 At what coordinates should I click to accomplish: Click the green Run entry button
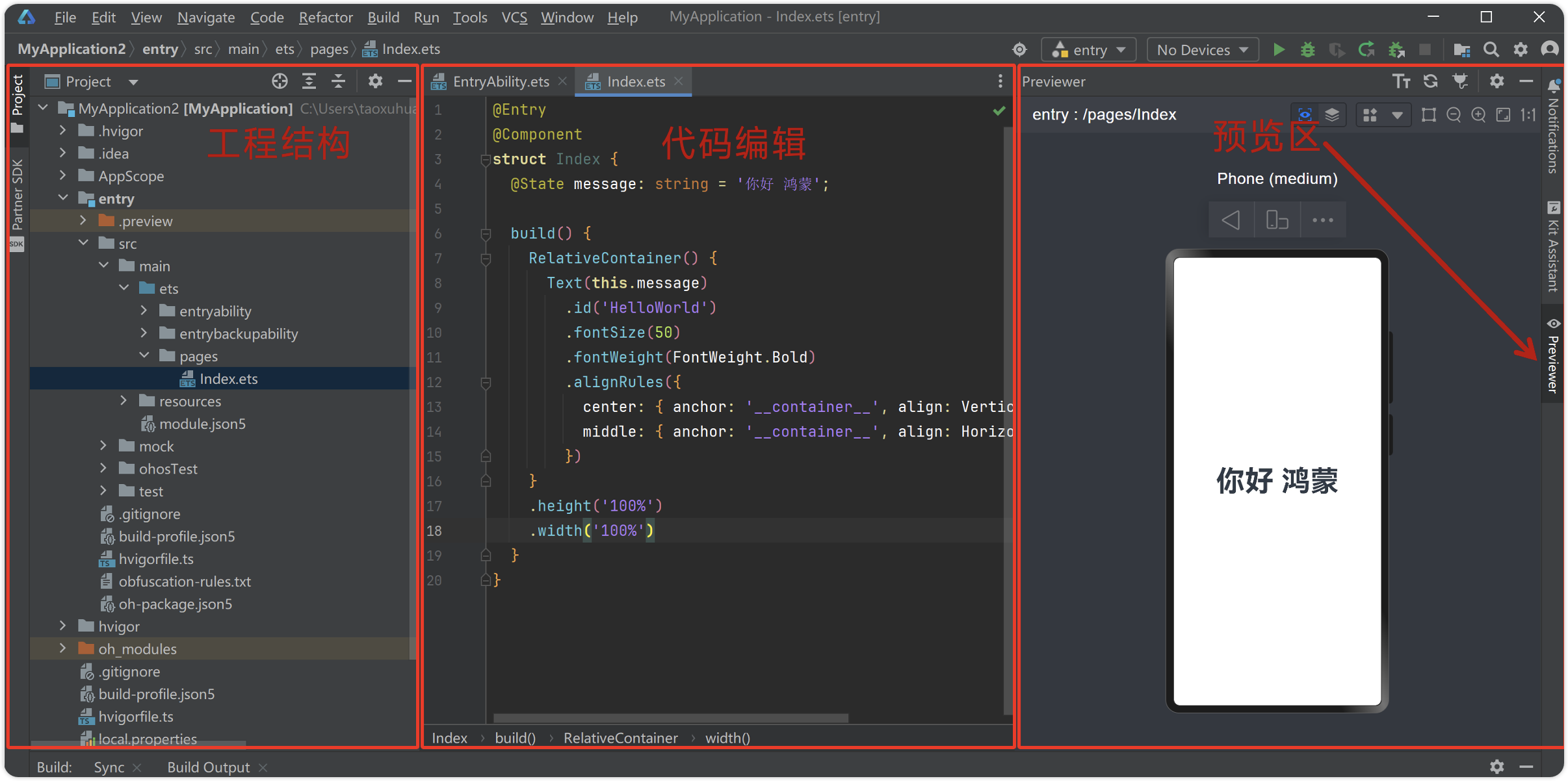1279,50
